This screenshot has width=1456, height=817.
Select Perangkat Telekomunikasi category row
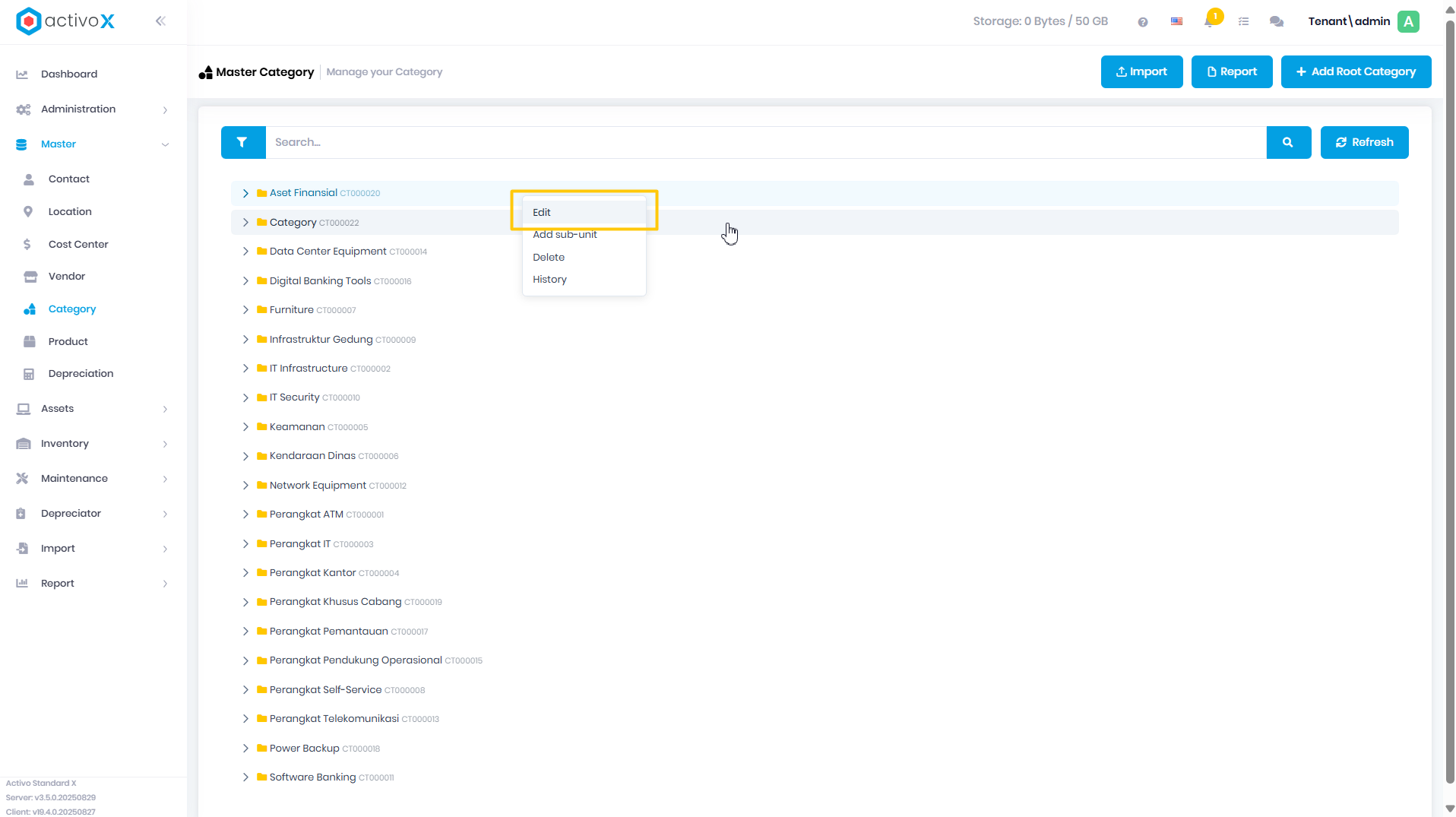pos(814,719)
